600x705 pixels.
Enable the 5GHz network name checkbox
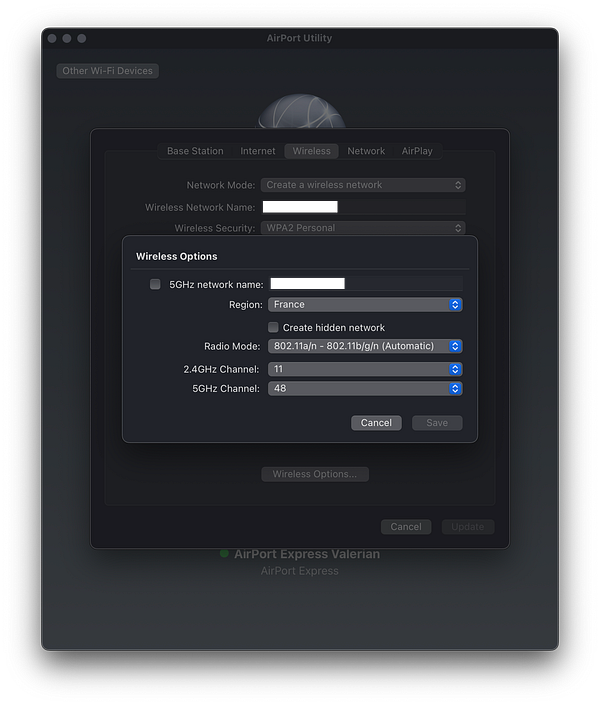155,284
